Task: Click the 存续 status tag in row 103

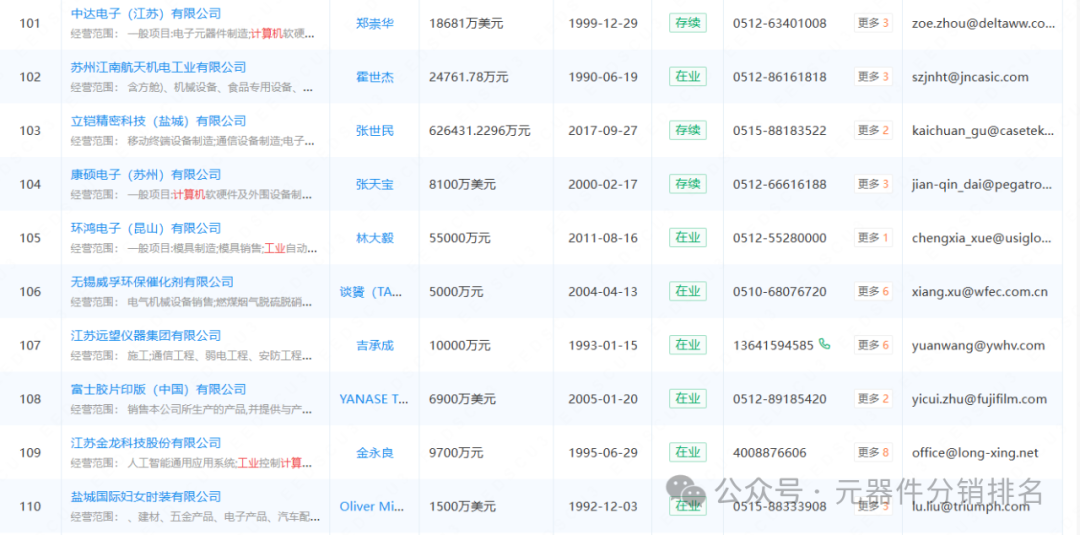Action: coord(687,130)
